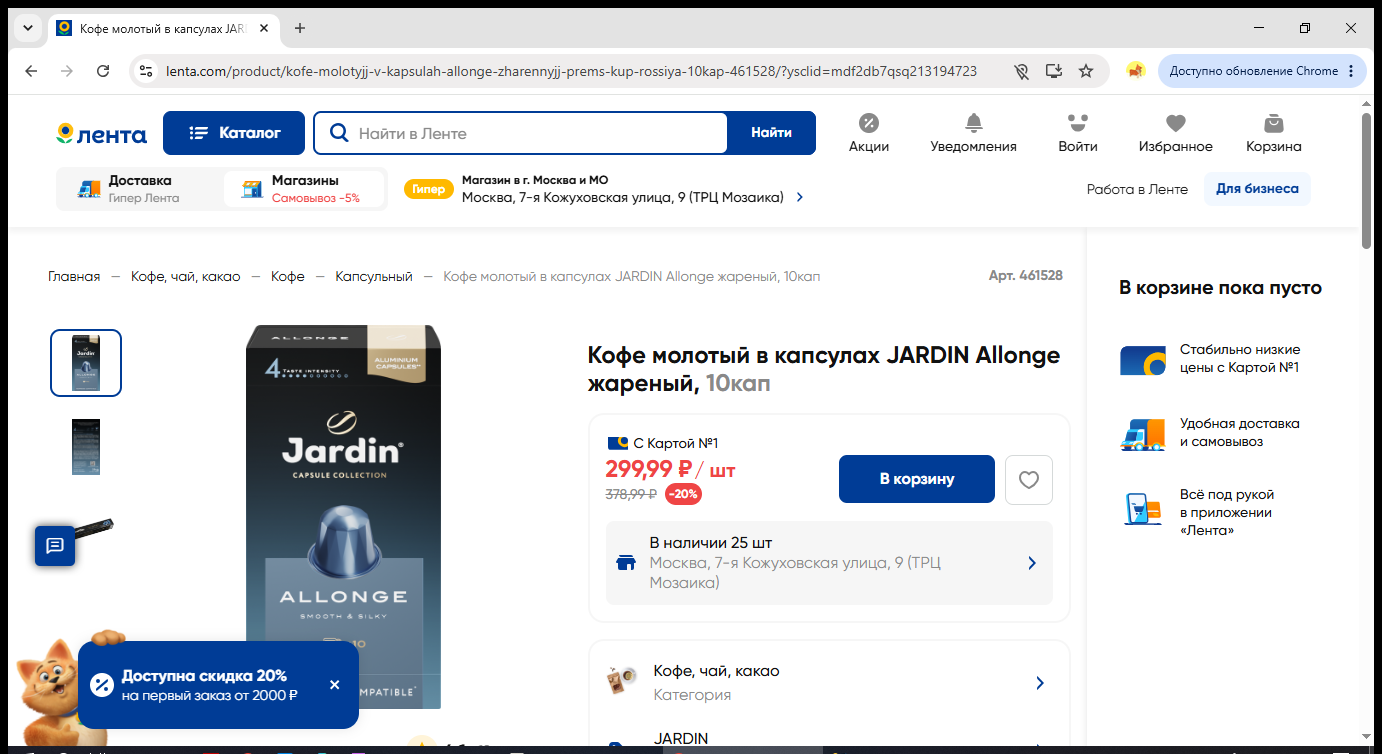Open Работа в Ленте link
The width and height of the screenshot is (1382, 754).
(1137, 189)
